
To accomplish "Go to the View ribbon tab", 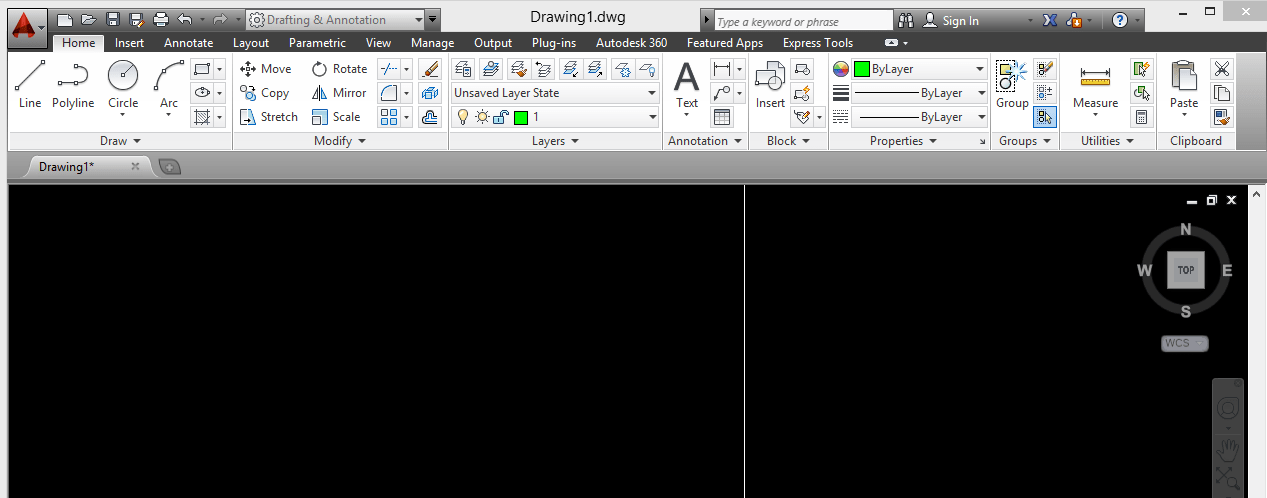I will [378, 43].
